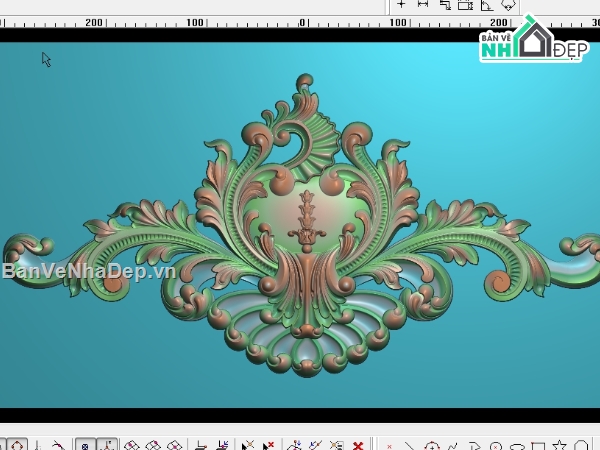Click the angle measurement icon in top toolbar

(x=486, y=5)
